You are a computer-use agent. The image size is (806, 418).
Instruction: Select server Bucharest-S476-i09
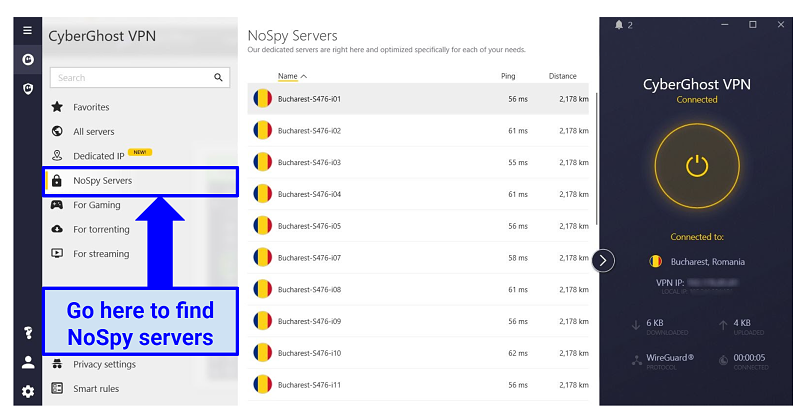[x=418, y=321]
